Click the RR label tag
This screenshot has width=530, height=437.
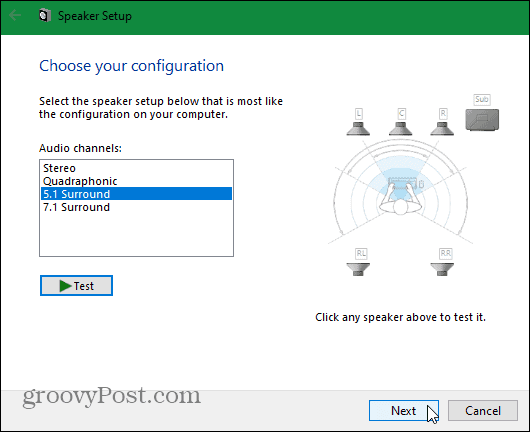click(x=445, y=253)
